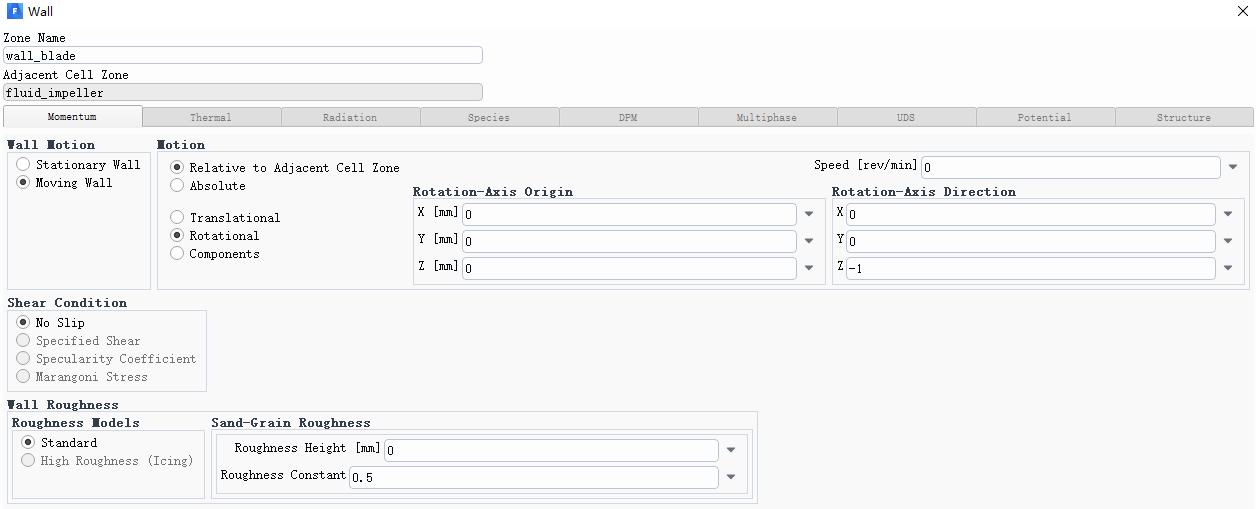Image resolution: width=1256 pixels, height=509 pixels.
Task: Choose Relative to Adjacent Cell Zone
Action: [x=177, y=168]
